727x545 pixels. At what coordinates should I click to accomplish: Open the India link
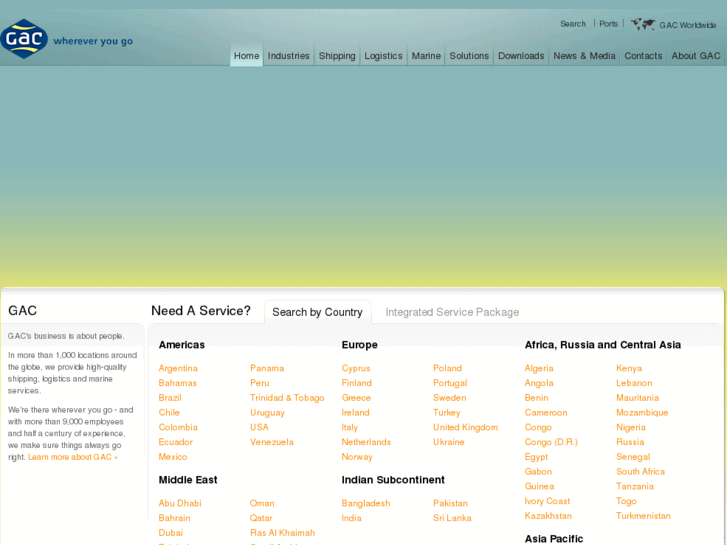351,518
